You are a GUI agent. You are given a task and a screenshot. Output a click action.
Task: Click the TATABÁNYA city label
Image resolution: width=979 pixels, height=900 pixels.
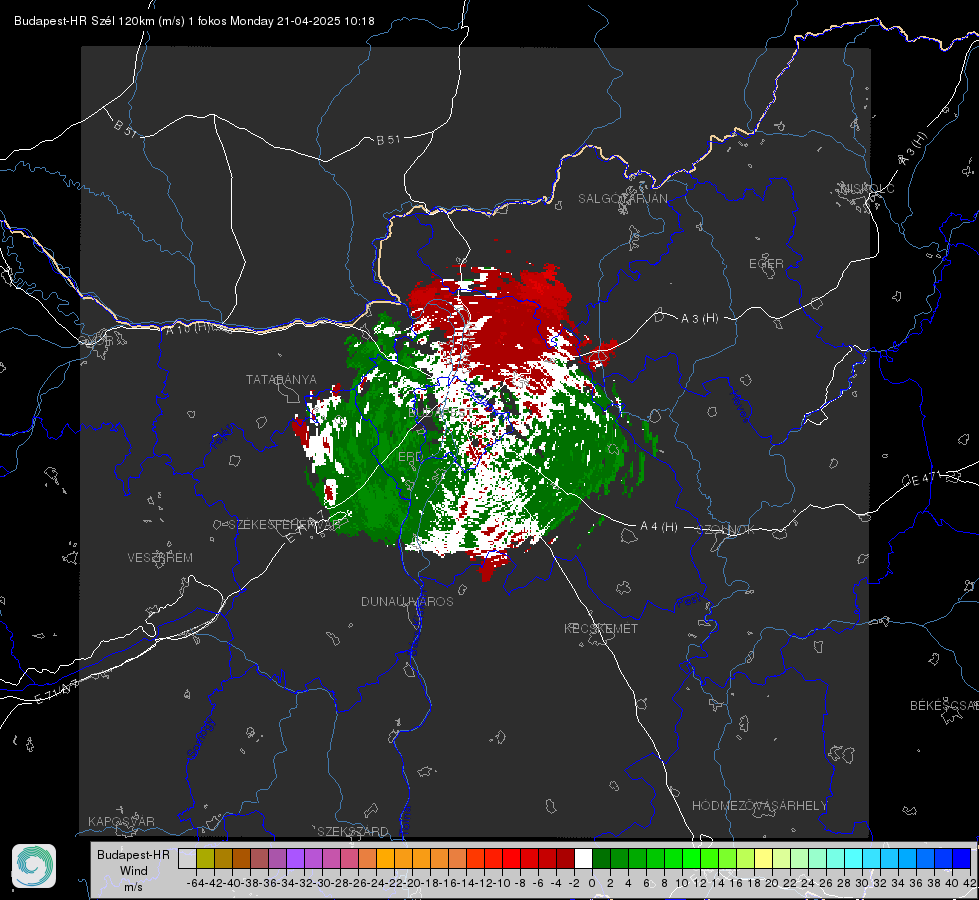pos(281,380)
